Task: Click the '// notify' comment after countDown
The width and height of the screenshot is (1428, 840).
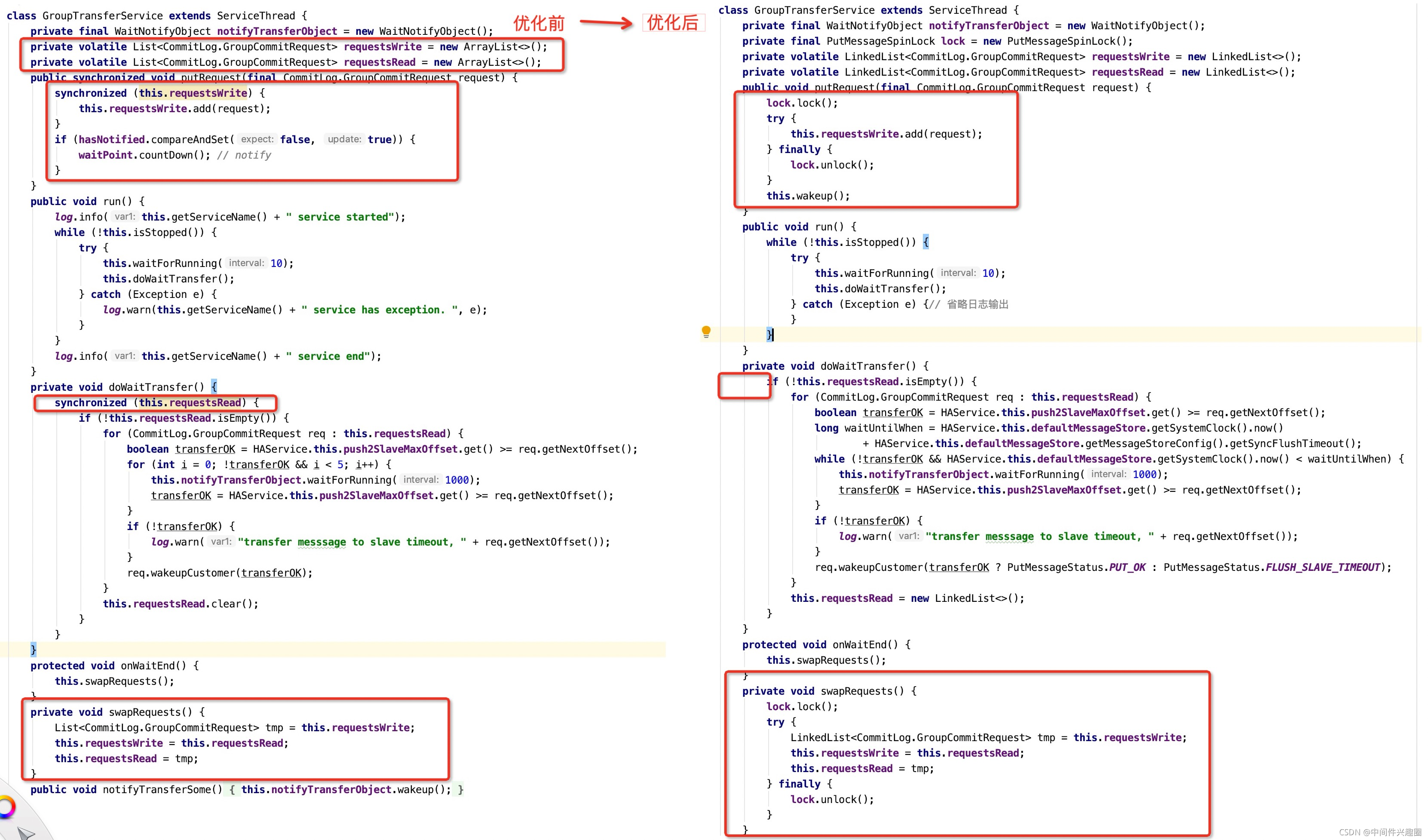Action: point(244,155)
